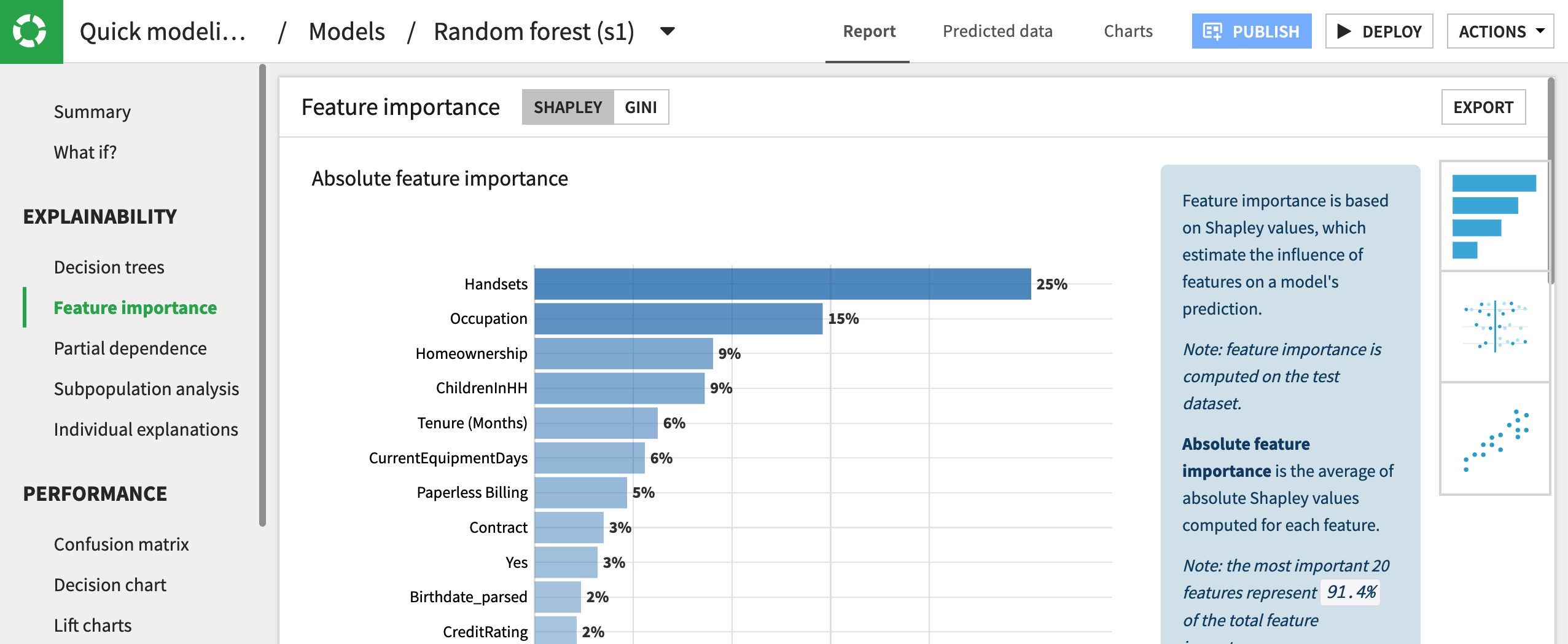Image resolution: width=1568 pixels, height=644 pixels.
Task: Click the play icon on the DEPLOY button
Action: pos(1346,31)
